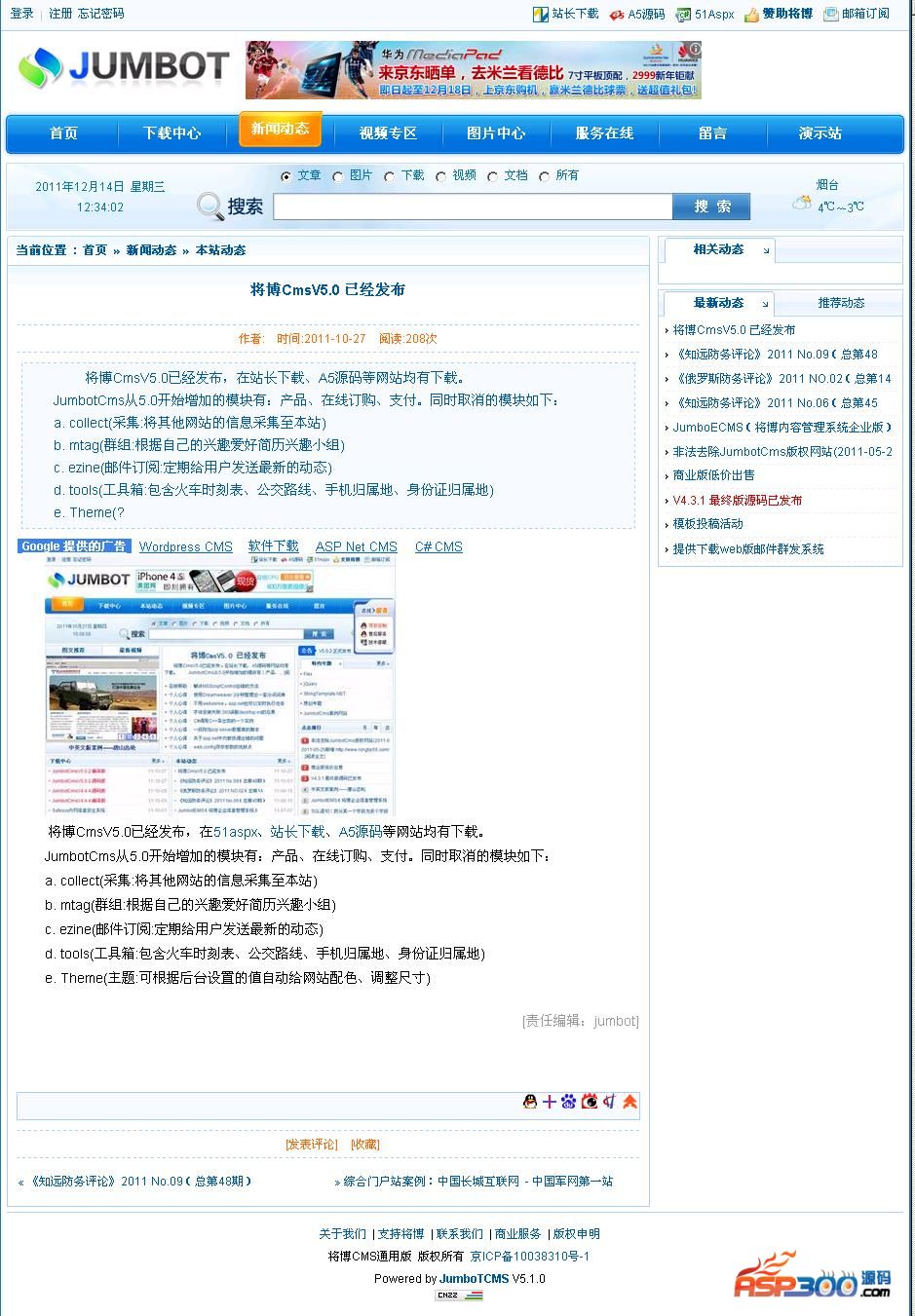Select the 所有 search radio button
915x1316 pixels.
pos(544,176)
